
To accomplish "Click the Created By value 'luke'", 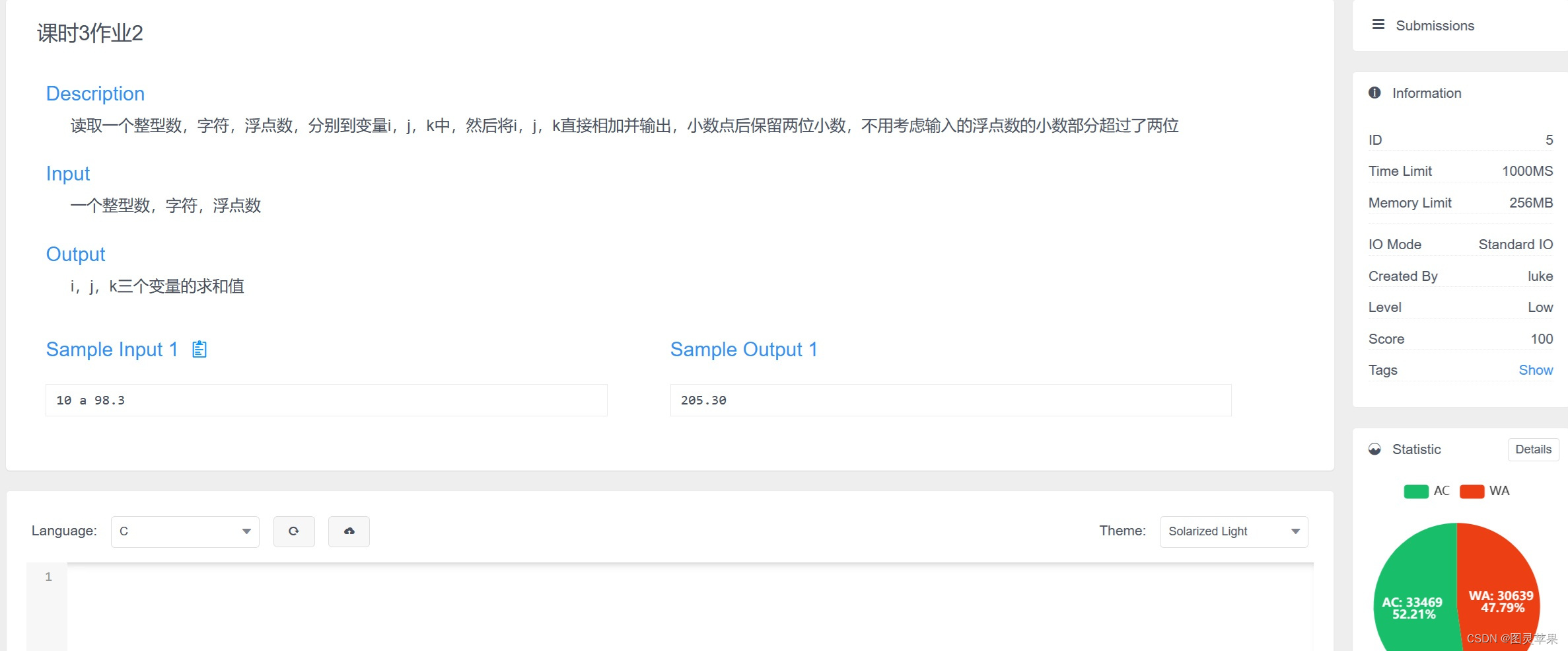I will click(x=1540, y=276).
